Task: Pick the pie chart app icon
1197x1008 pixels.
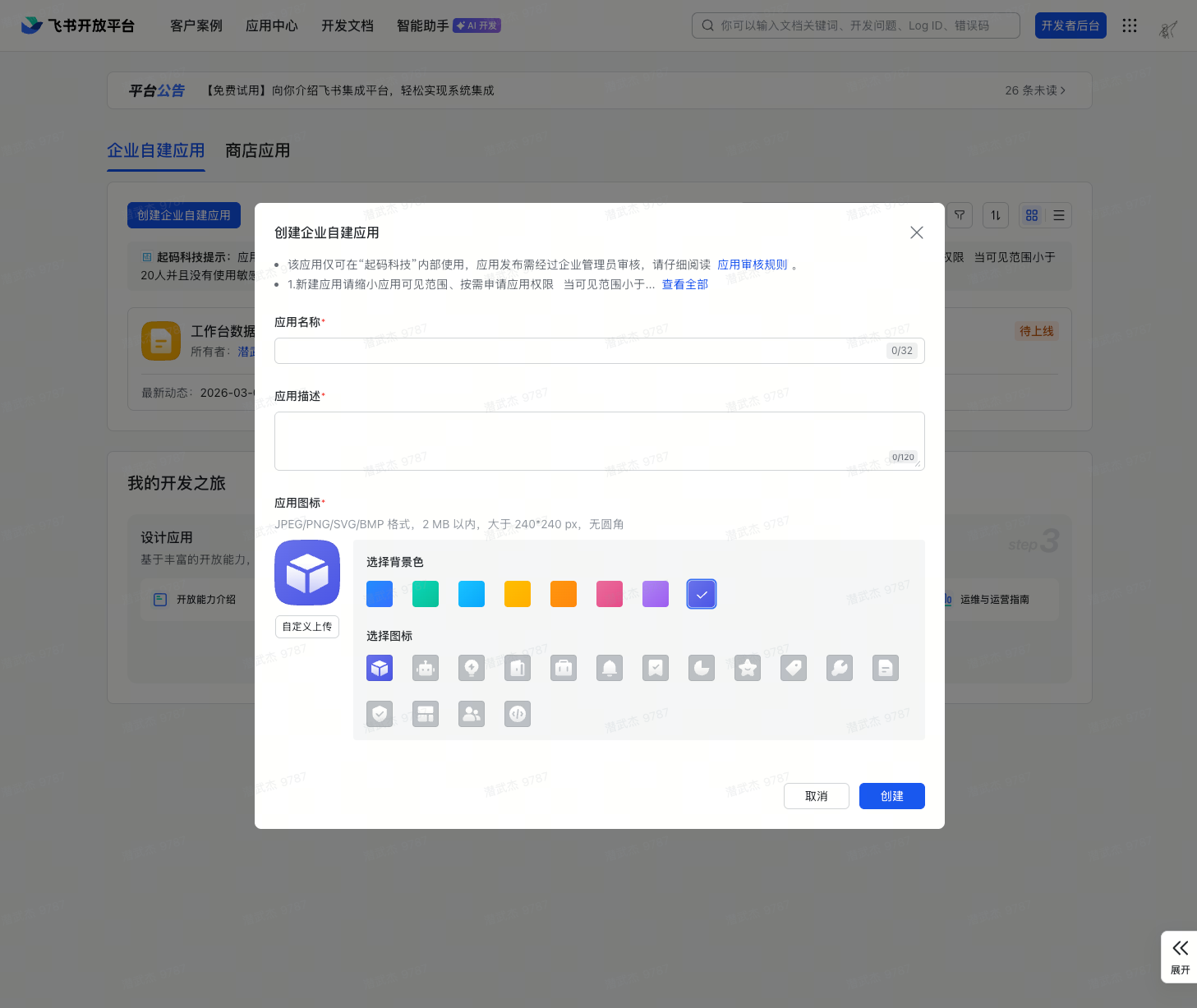Action: coord(702,668)
